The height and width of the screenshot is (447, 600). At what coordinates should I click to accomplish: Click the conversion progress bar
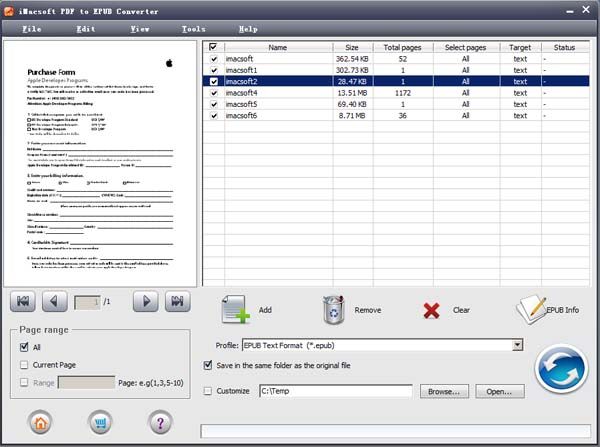point(396,431)
